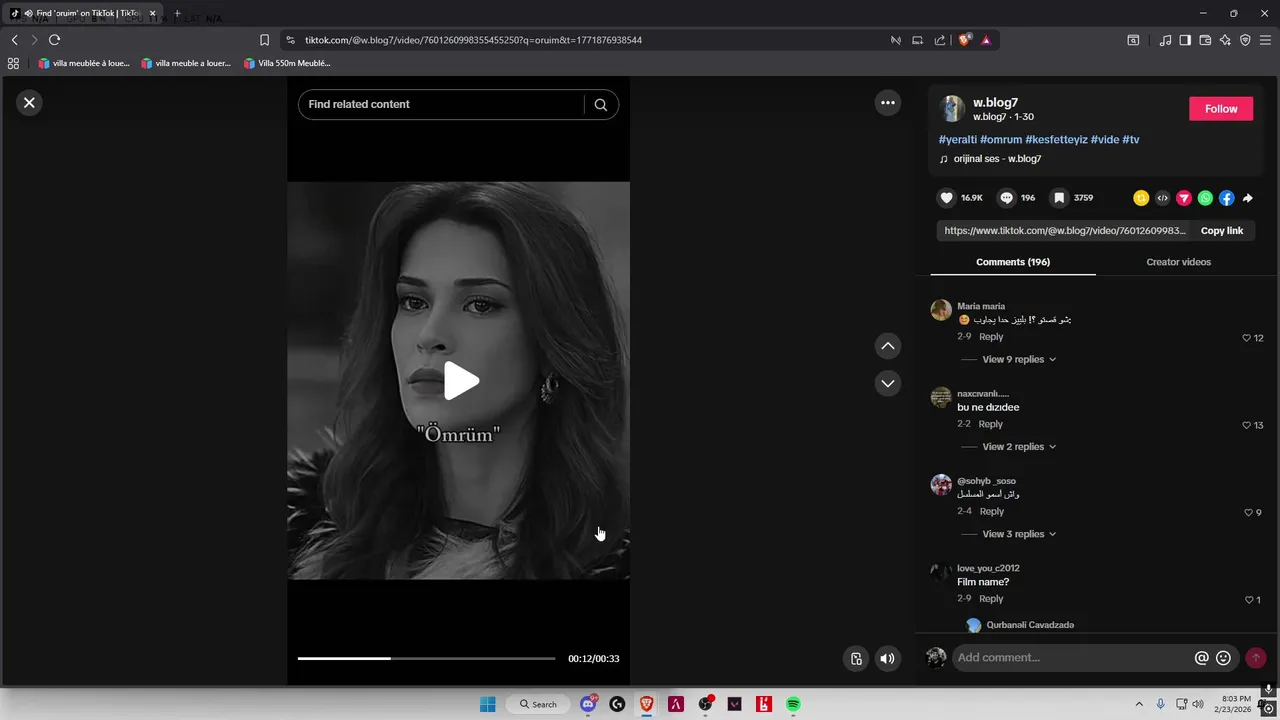1280x720 pixels.
Task: Save the video with the bookmark icon
Action: 1059,198
